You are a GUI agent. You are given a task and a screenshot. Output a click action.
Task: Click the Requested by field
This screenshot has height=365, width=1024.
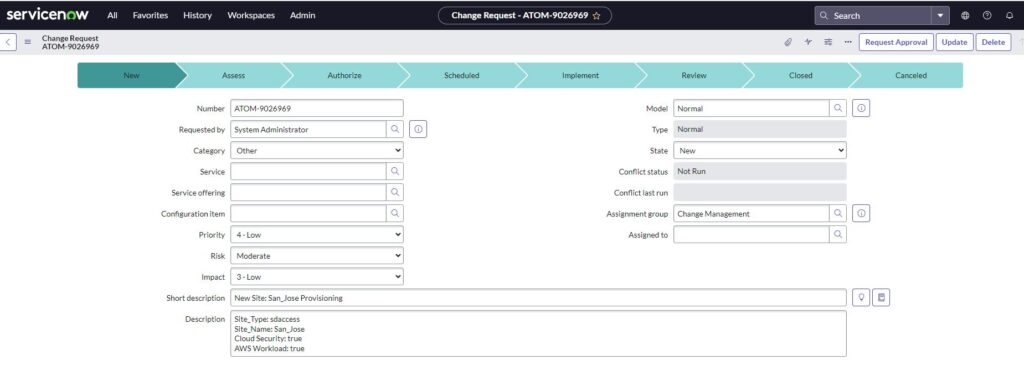click(x=308, y=129)
